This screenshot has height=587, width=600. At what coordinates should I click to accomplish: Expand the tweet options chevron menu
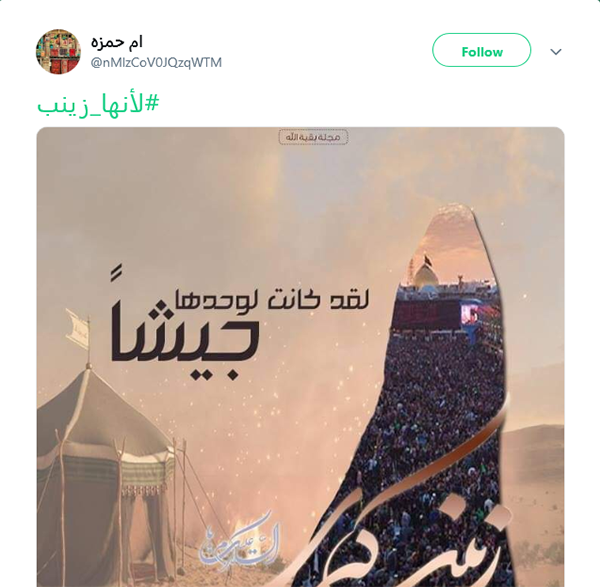click(556, 52)
